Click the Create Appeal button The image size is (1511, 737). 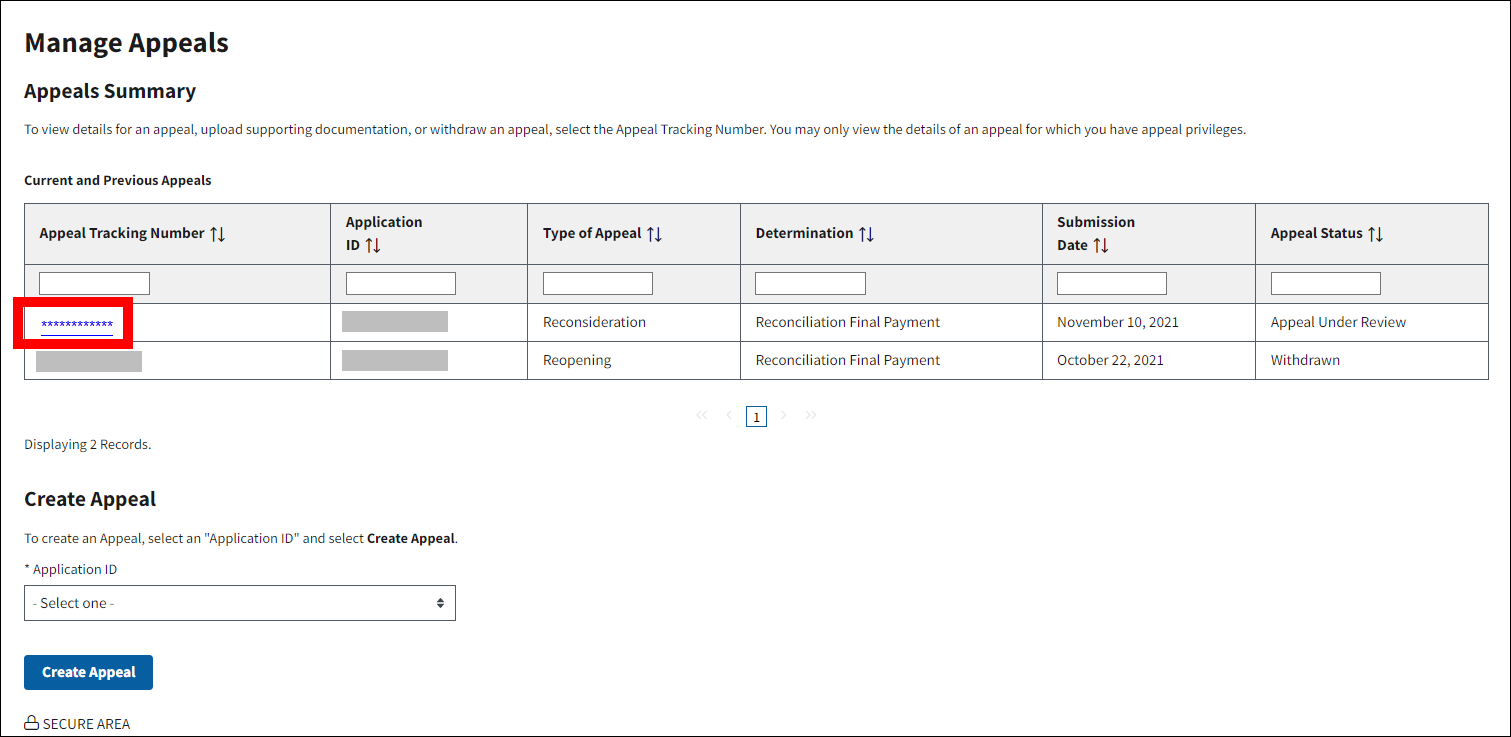[88, 673]
